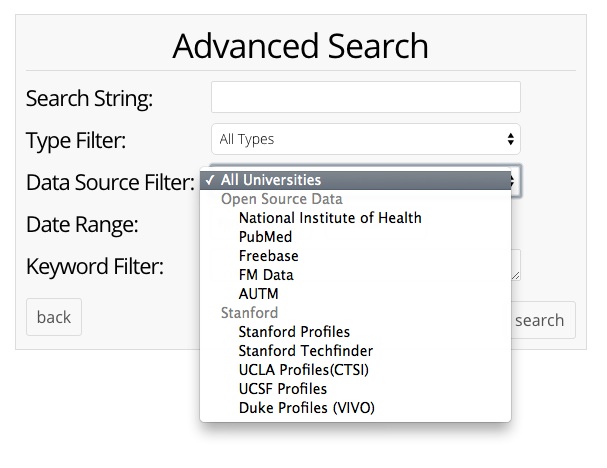
Task: Click the Search String label
Action: pos(89,98)
